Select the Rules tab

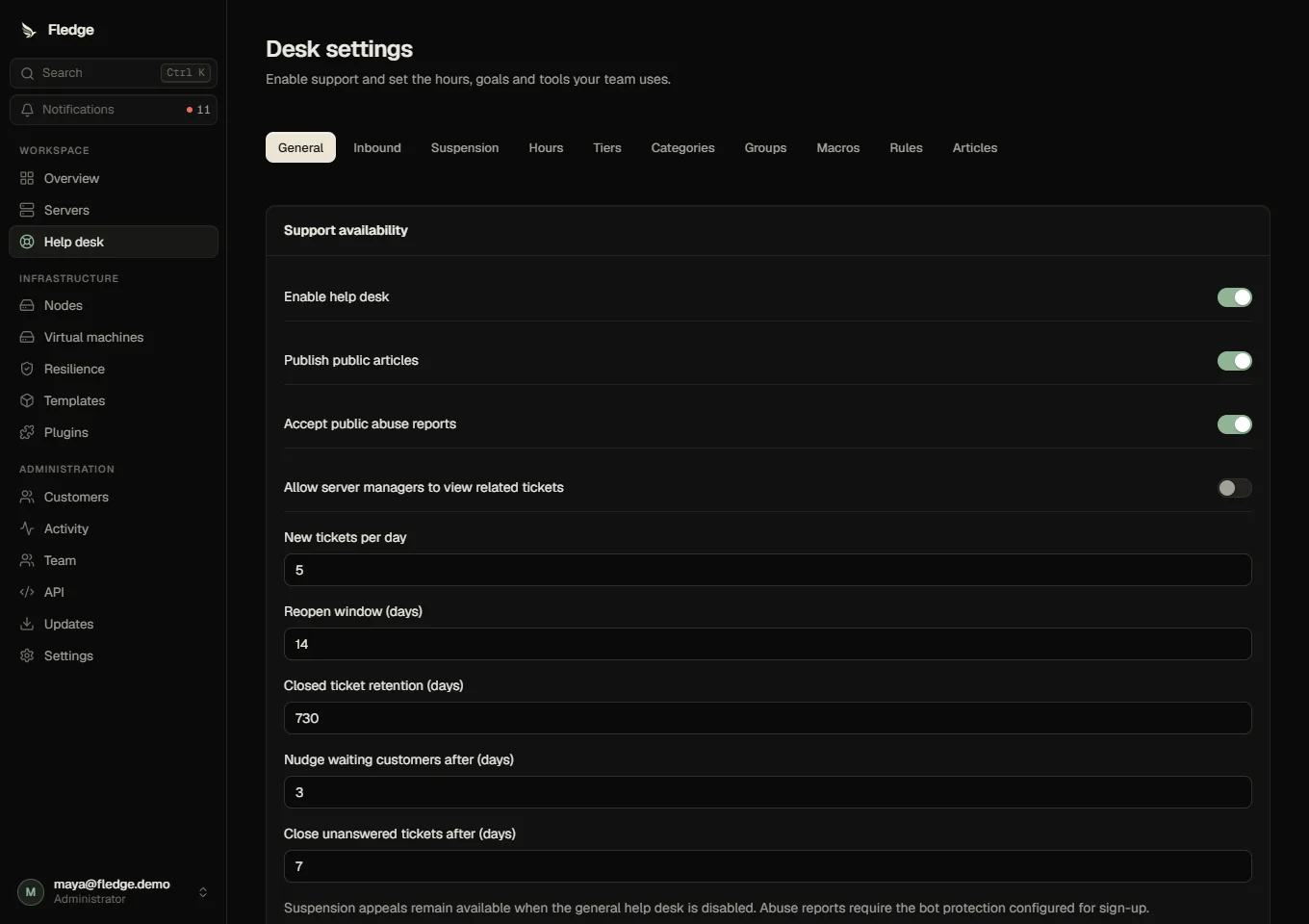tap(907, 147)
